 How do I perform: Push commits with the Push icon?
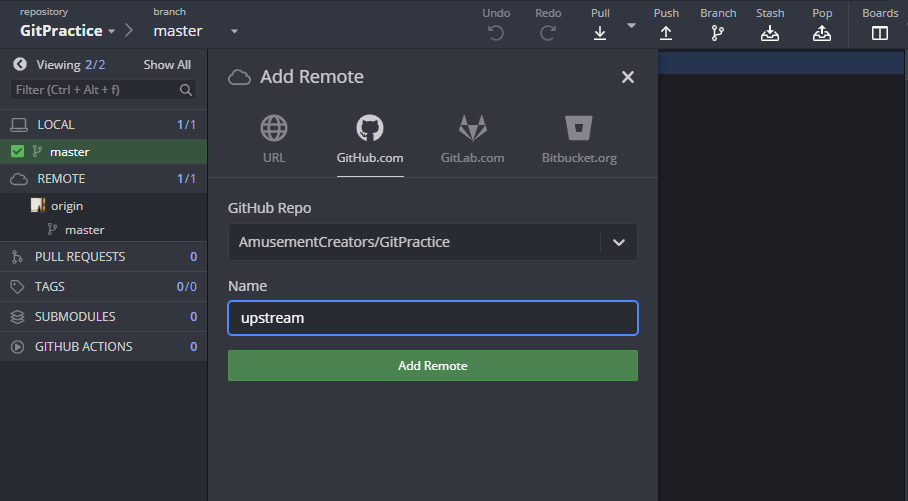pyautogui.click(x=666, y=33)
